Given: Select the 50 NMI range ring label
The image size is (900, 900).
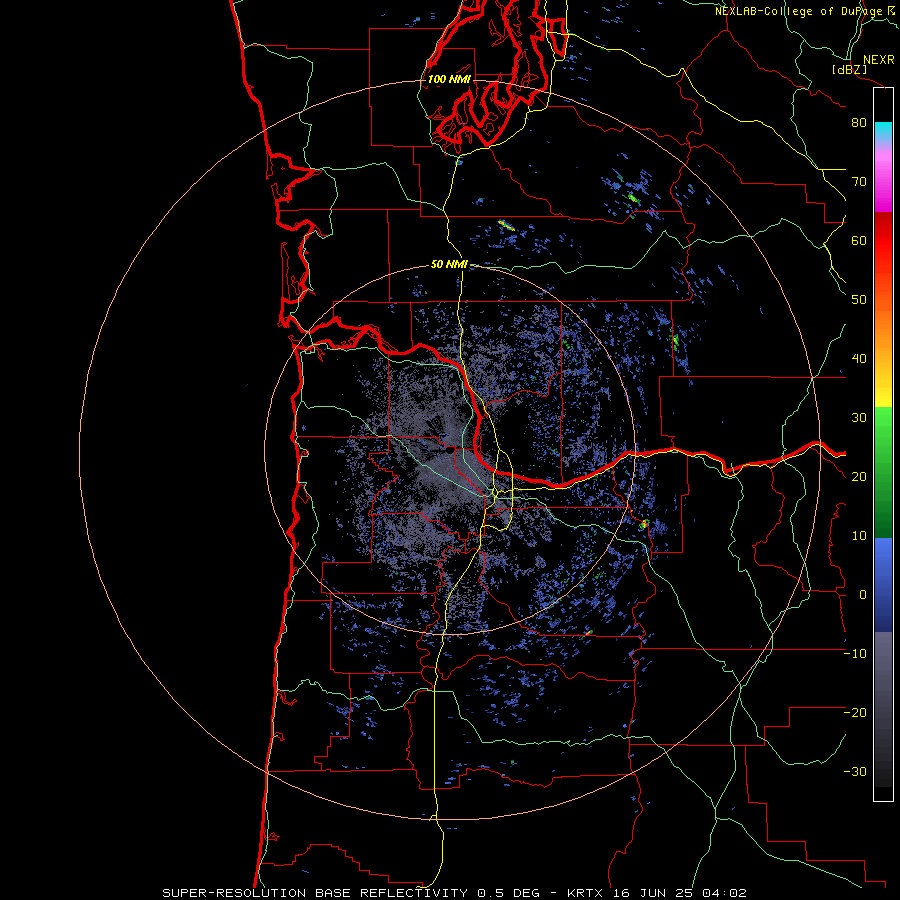Looking at the screenshot, I should [x=449, y=265].
